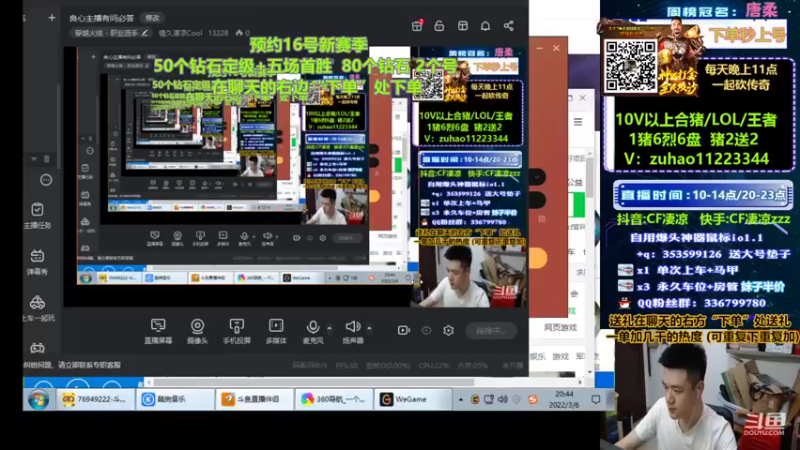Start recording with the video camera icon
The height and width of the screenshot is (450, 800).
tap(404, 331)
